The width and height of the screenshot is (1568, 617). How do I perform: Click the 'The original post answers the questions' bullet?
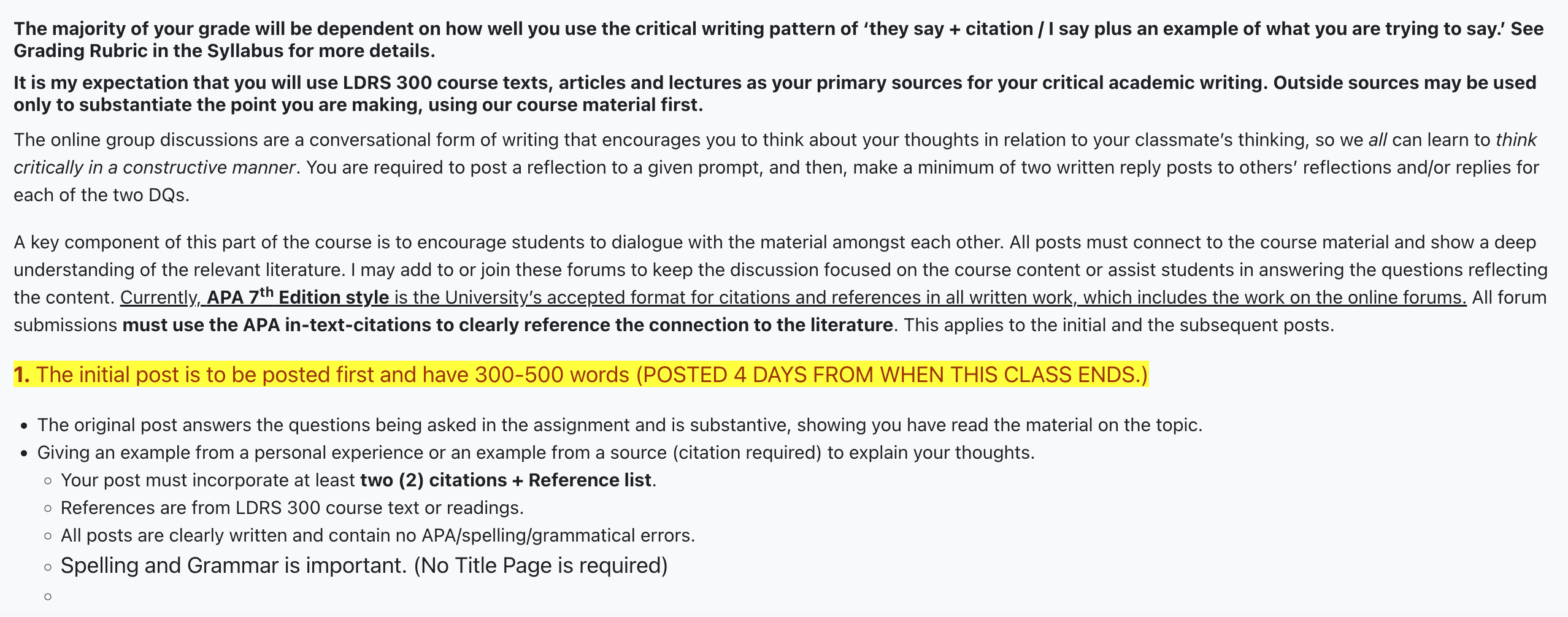(x=620, y=425)
